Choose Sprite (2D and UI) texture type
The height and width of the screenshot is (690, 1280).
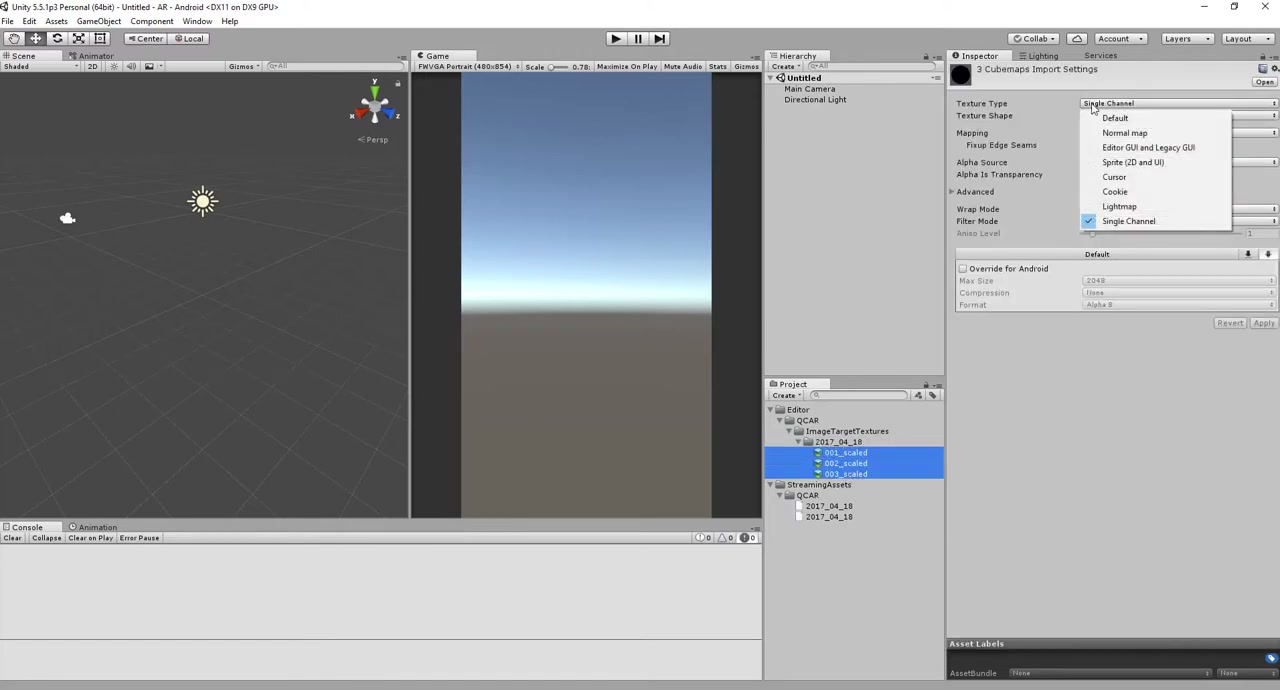pyautogui.click(x=1133, y=162)
